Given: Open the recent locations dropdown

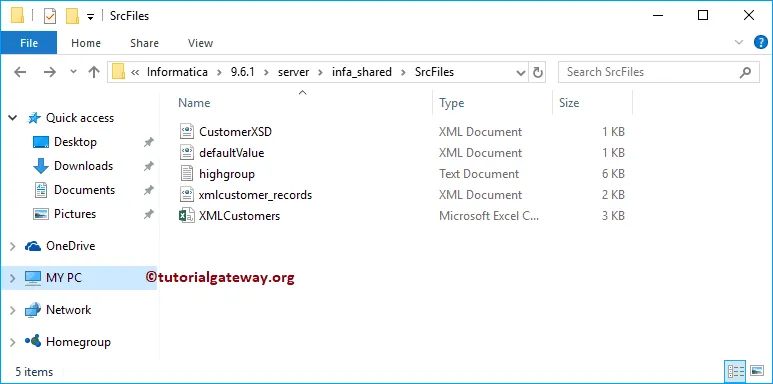Looking at the screenshot, I should (x=73, y=72).
